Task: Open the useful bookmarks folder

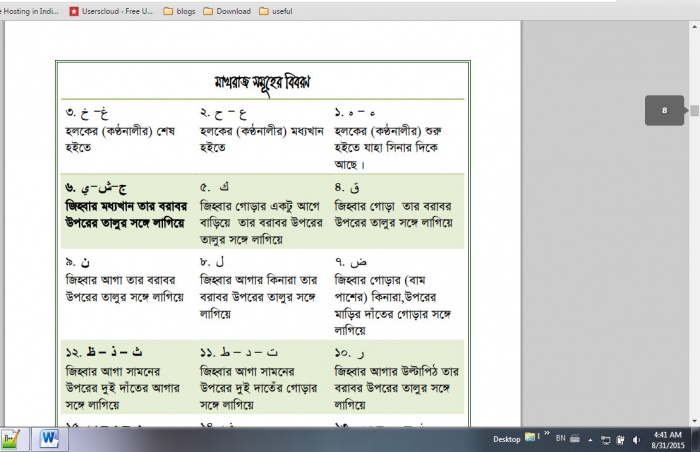Action: coord(276,11)
